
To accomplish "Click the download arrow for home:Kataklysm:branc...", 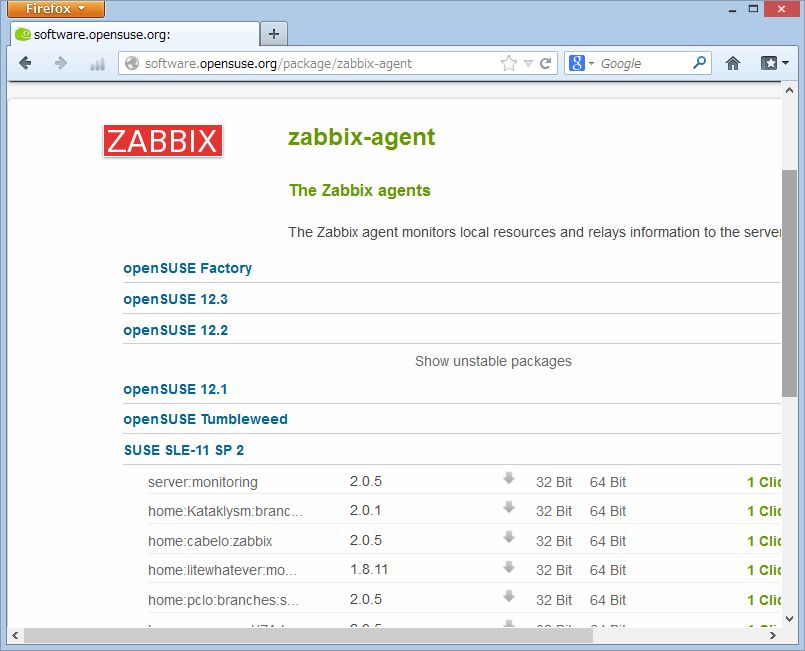I will 509,507.
